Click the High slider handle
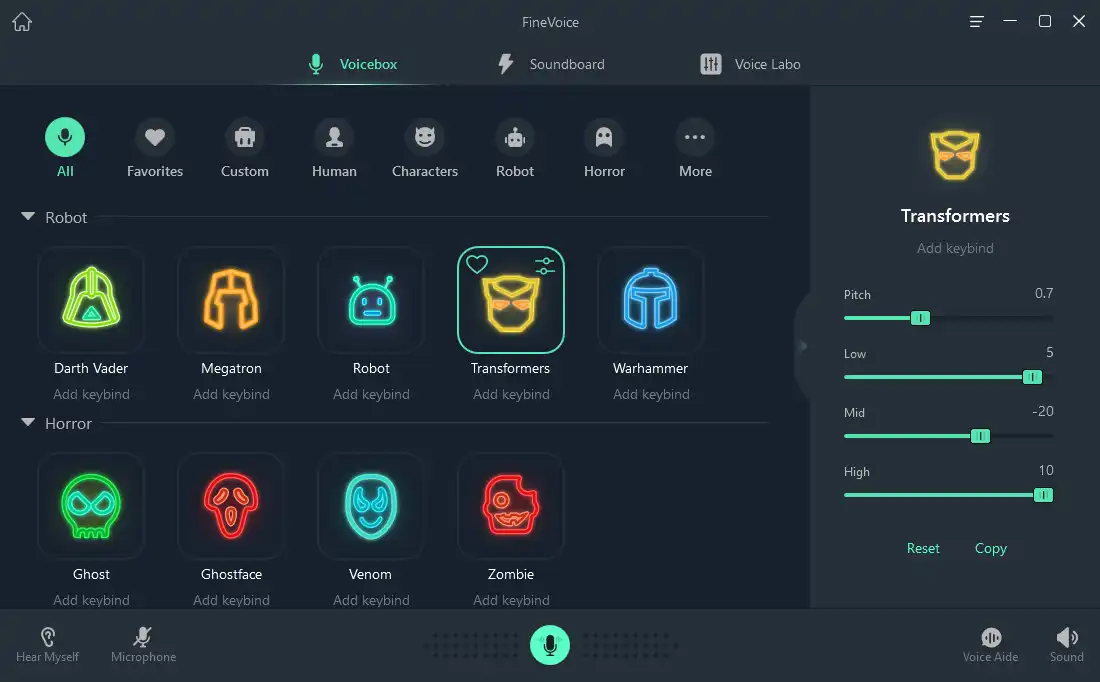The height and width of the screenshot is (682, 1100). click(1043, 495)
